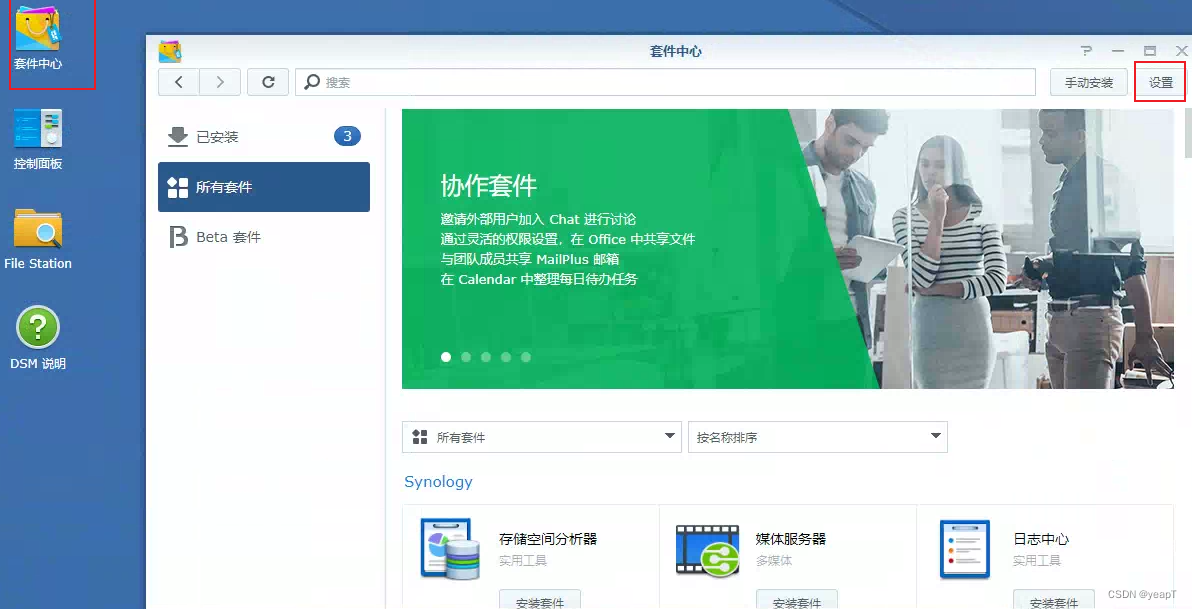
Task: Click the forward navigation arrow
Action: point(220,82)
